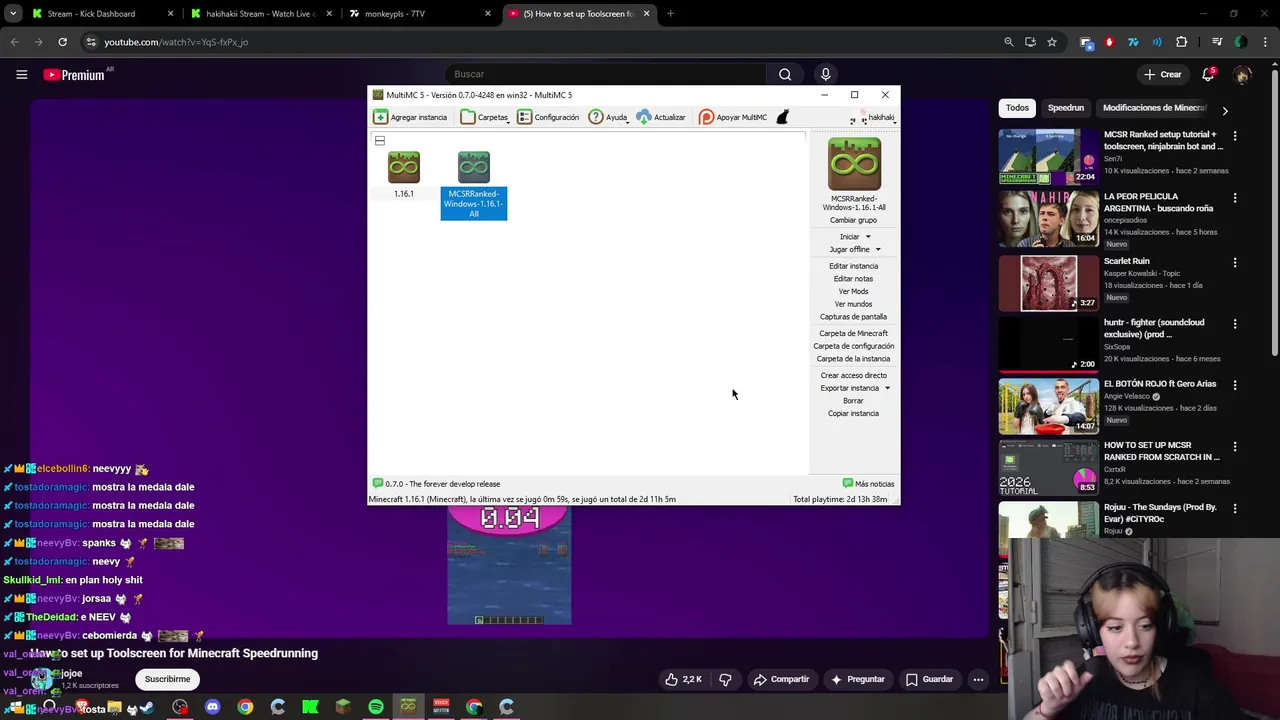
Task: Click Más noticias in MultiMC status bar
Action: (x=868, y=484)
